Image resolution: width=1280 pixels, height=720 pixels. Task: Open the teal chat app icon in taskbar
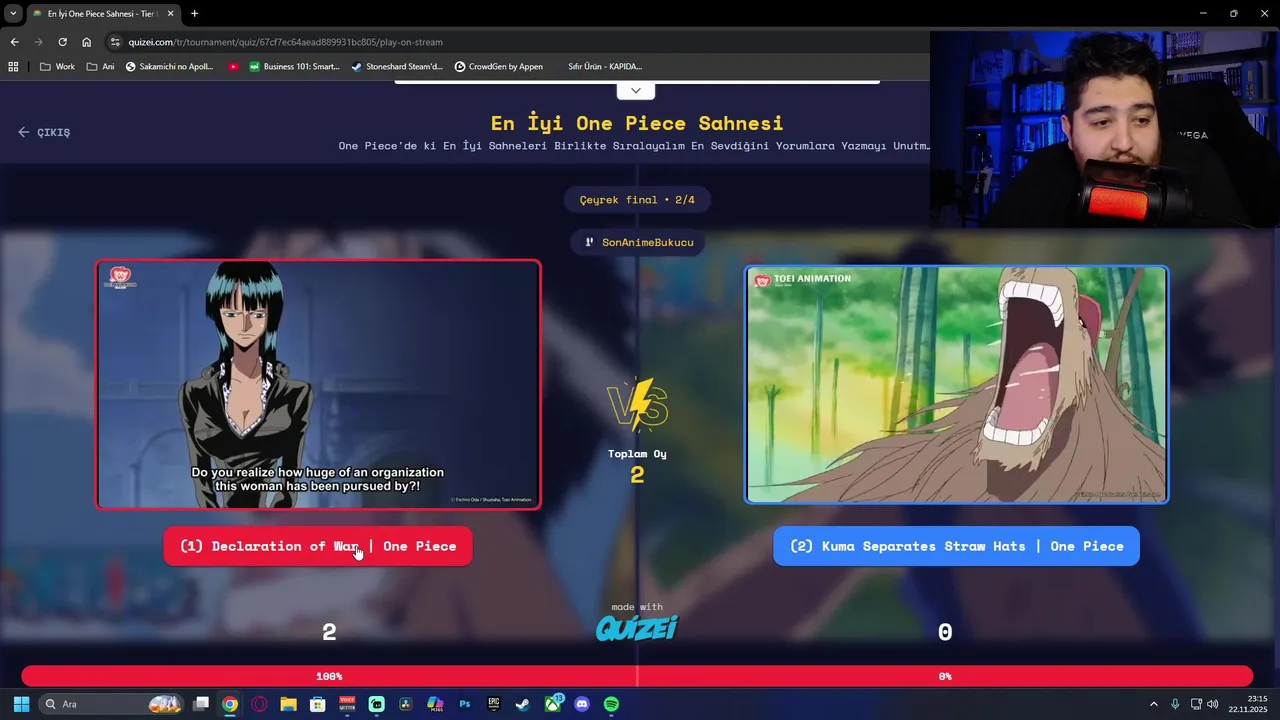(376, 704)
